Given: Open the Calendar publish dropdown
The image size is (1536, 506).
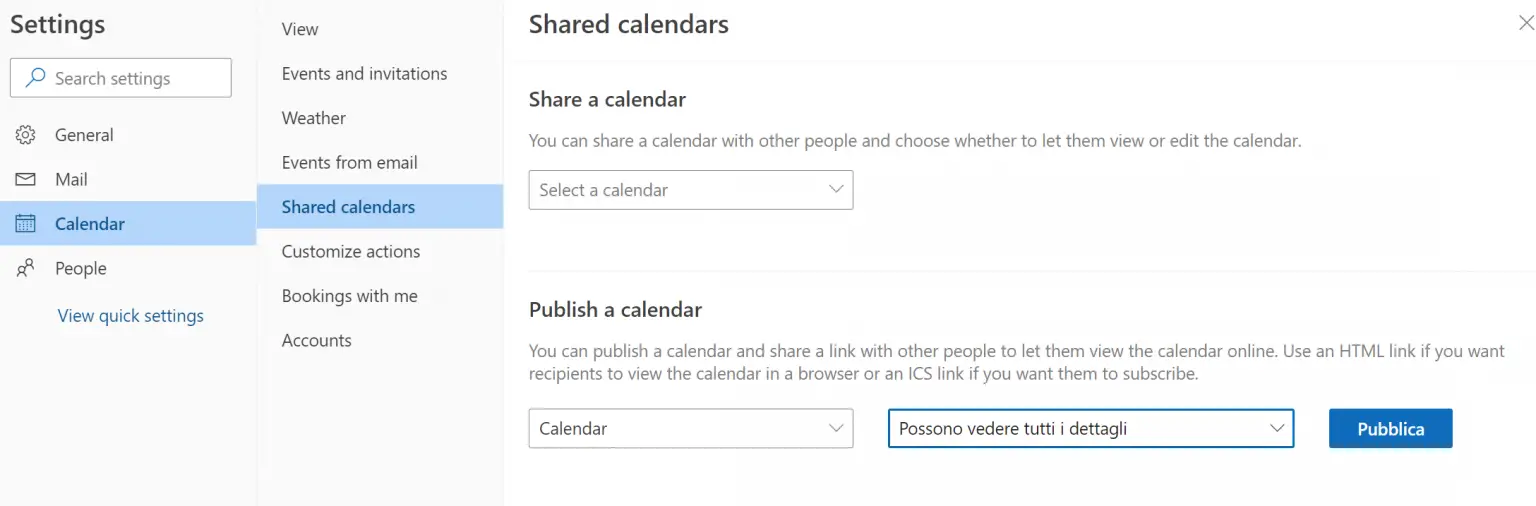Looking at the screenshot, I should [x=691, y=428].
